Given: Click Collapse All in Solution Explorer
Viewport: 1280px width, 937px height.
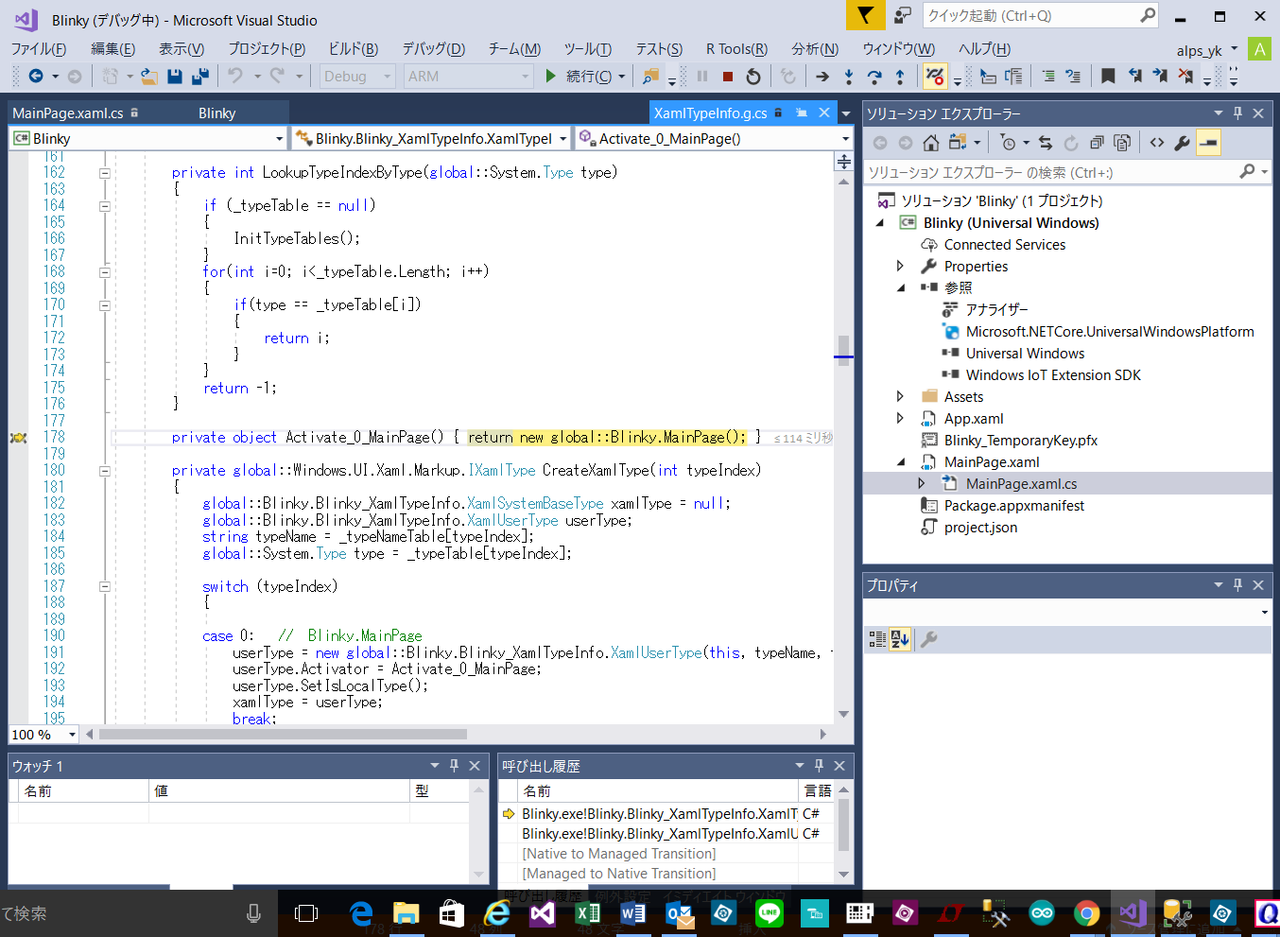Looking at the screenshot, I should (1096, 143).
